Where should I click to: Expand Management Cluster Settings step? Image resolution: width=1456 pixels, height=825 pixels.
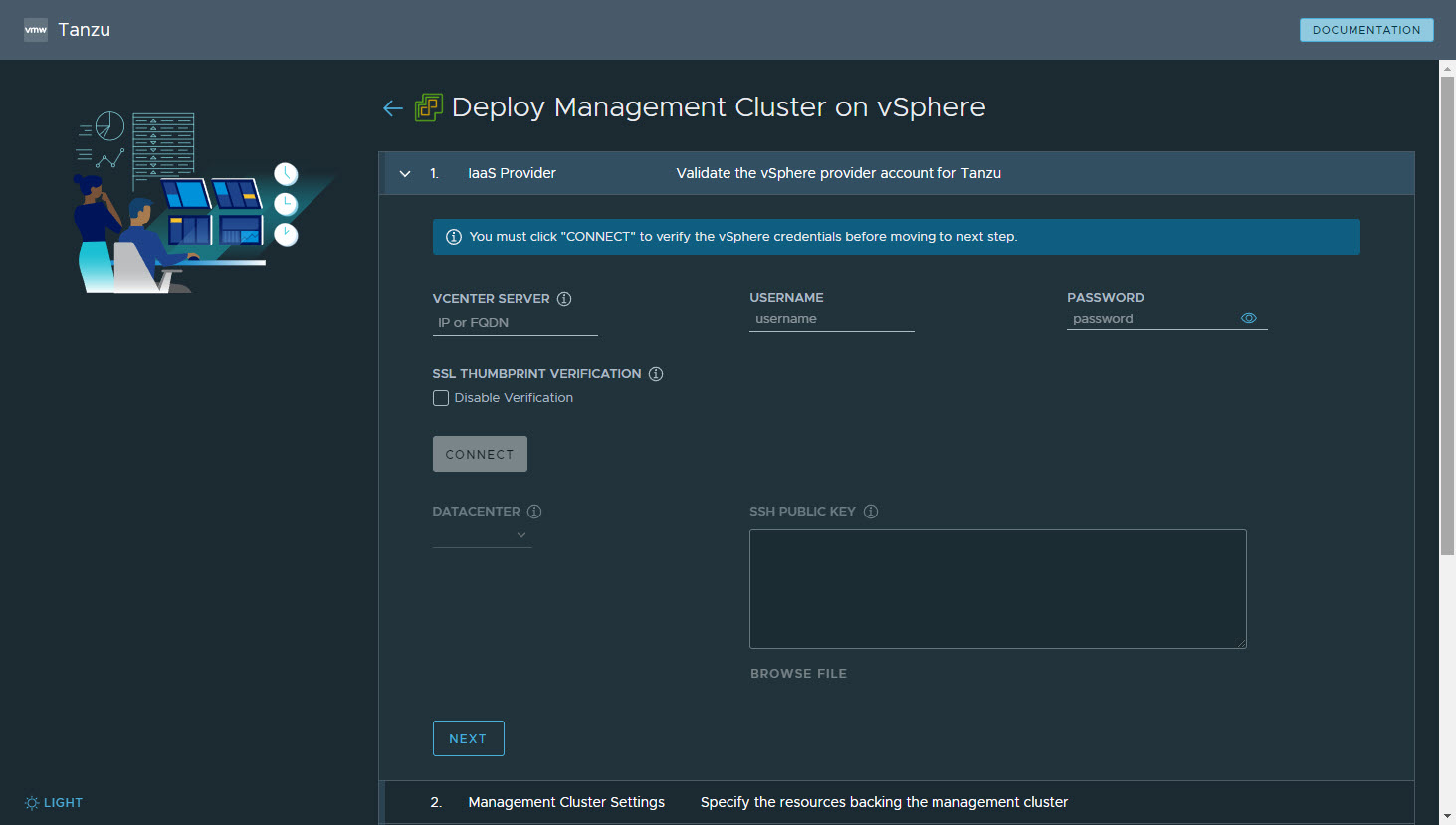[897, 802]
